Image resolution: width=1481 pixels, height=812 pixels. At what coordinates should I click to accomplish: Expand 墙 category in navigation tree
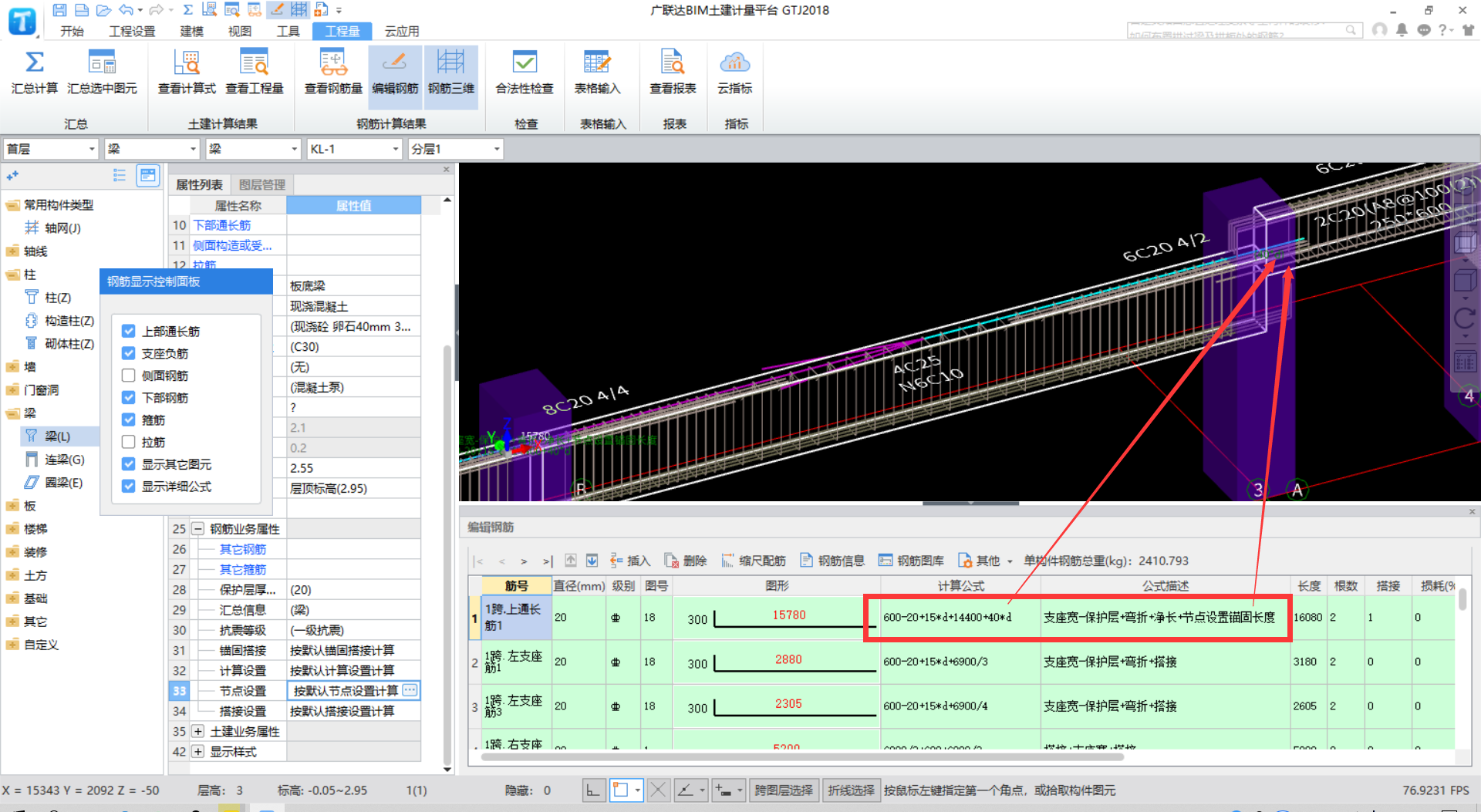pos(12,367)
